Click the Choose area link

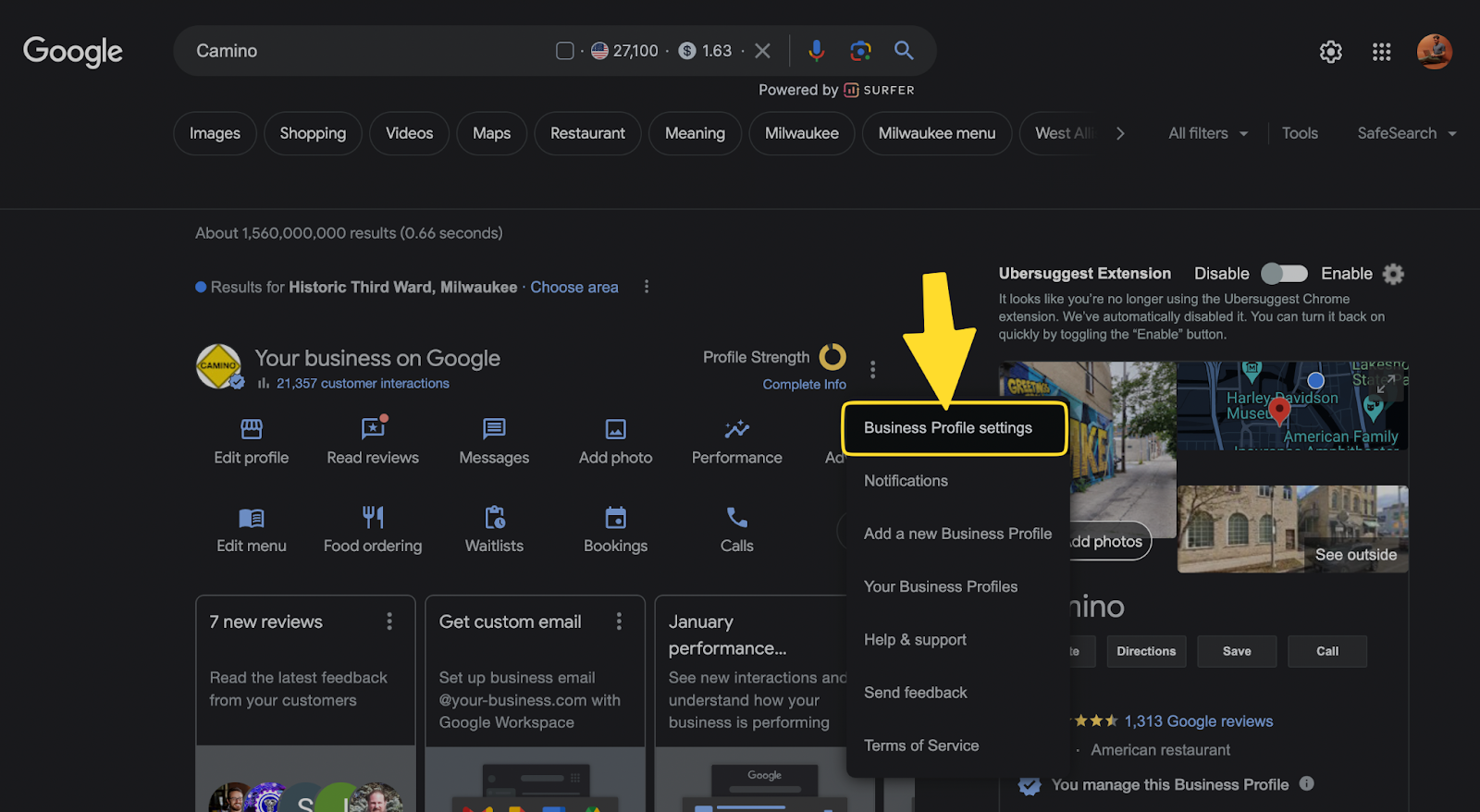point(574,287)
